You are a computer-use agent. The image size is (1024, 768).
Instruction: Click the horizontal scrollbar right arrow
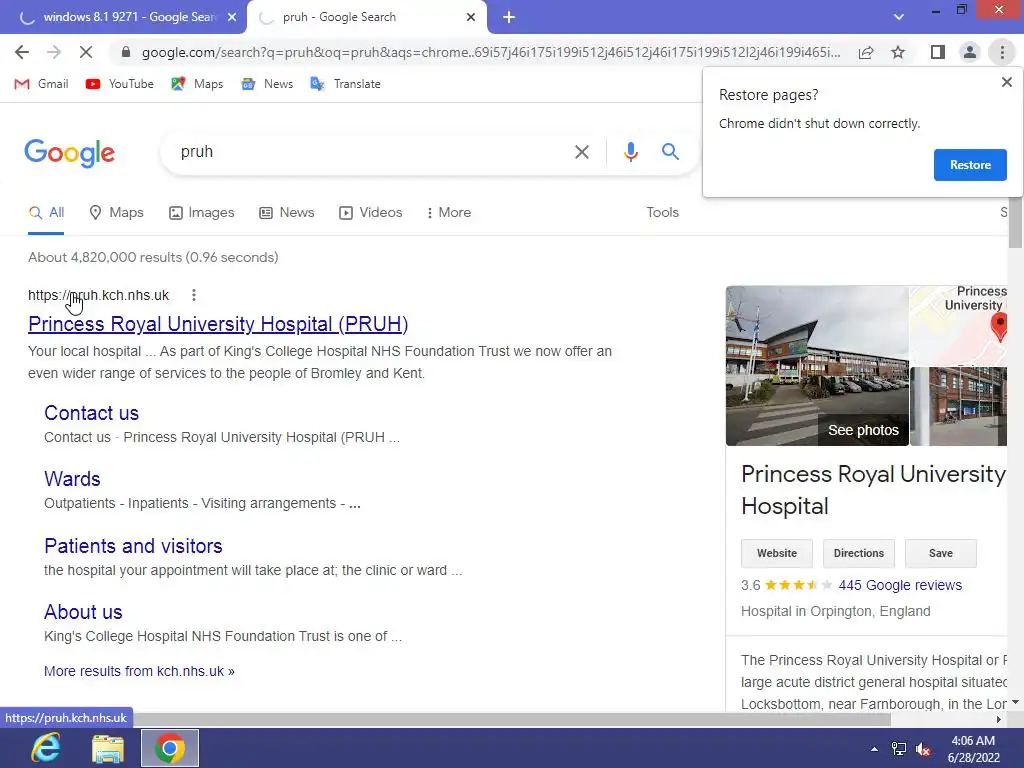click(x=999, y=720)
